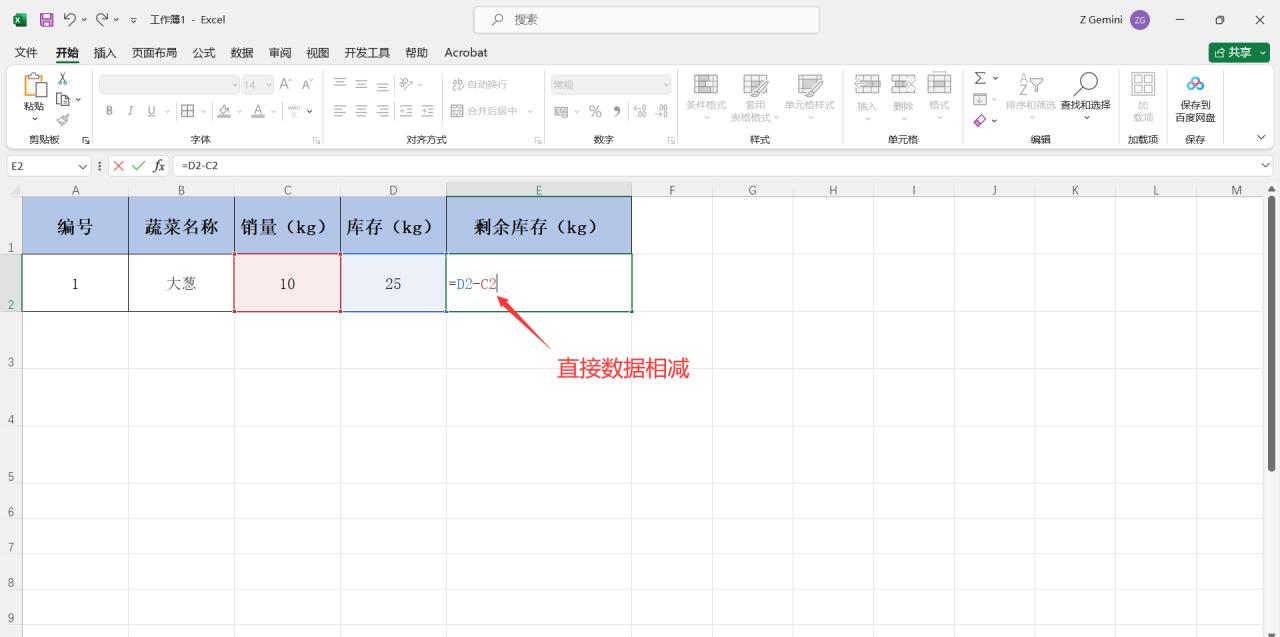
Task: Open the number format dropdown
Action: [666, 85]
